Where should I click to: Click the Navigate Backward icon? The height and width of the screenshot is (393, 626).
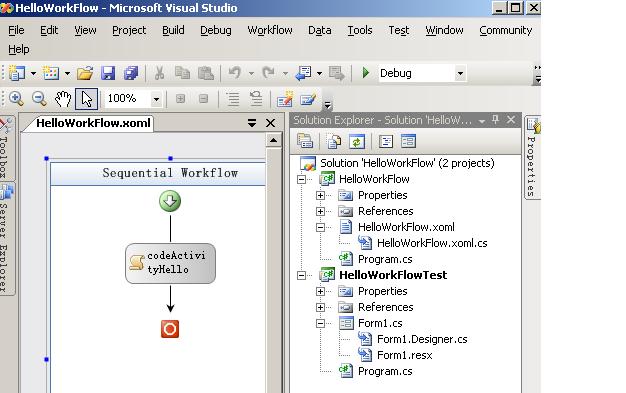pos(303,73)
